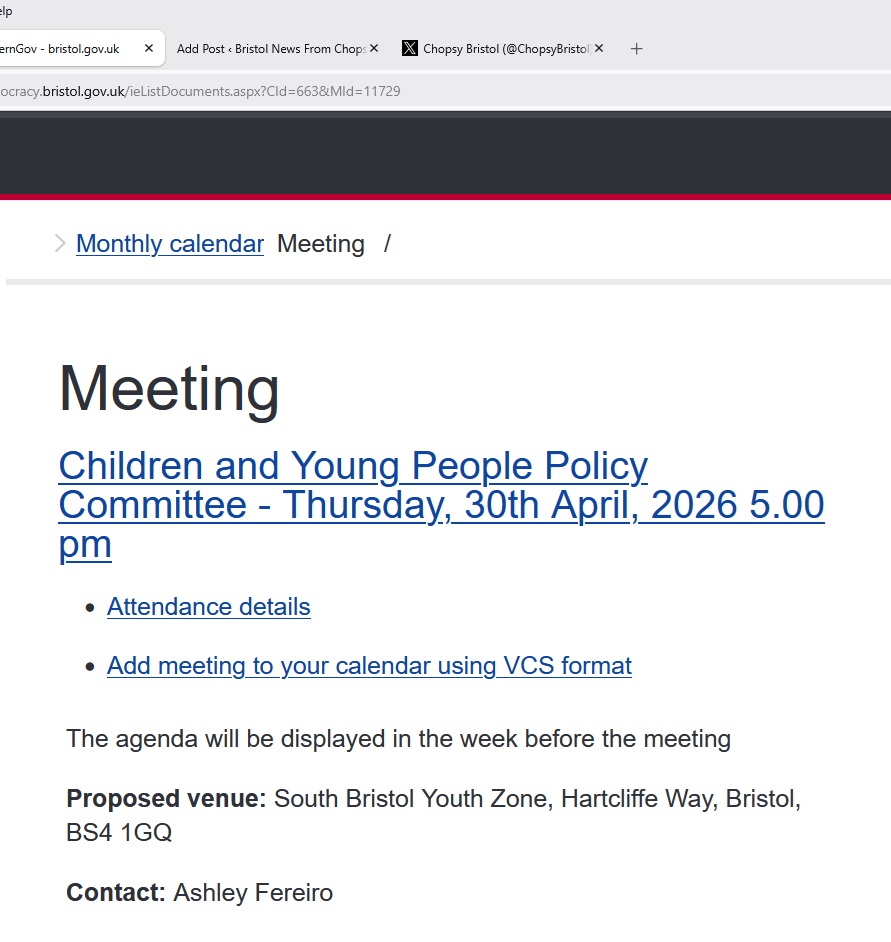Screen dimensions: 891x942
Task: Click the large Meeting page heading
Action: point(169,389)
